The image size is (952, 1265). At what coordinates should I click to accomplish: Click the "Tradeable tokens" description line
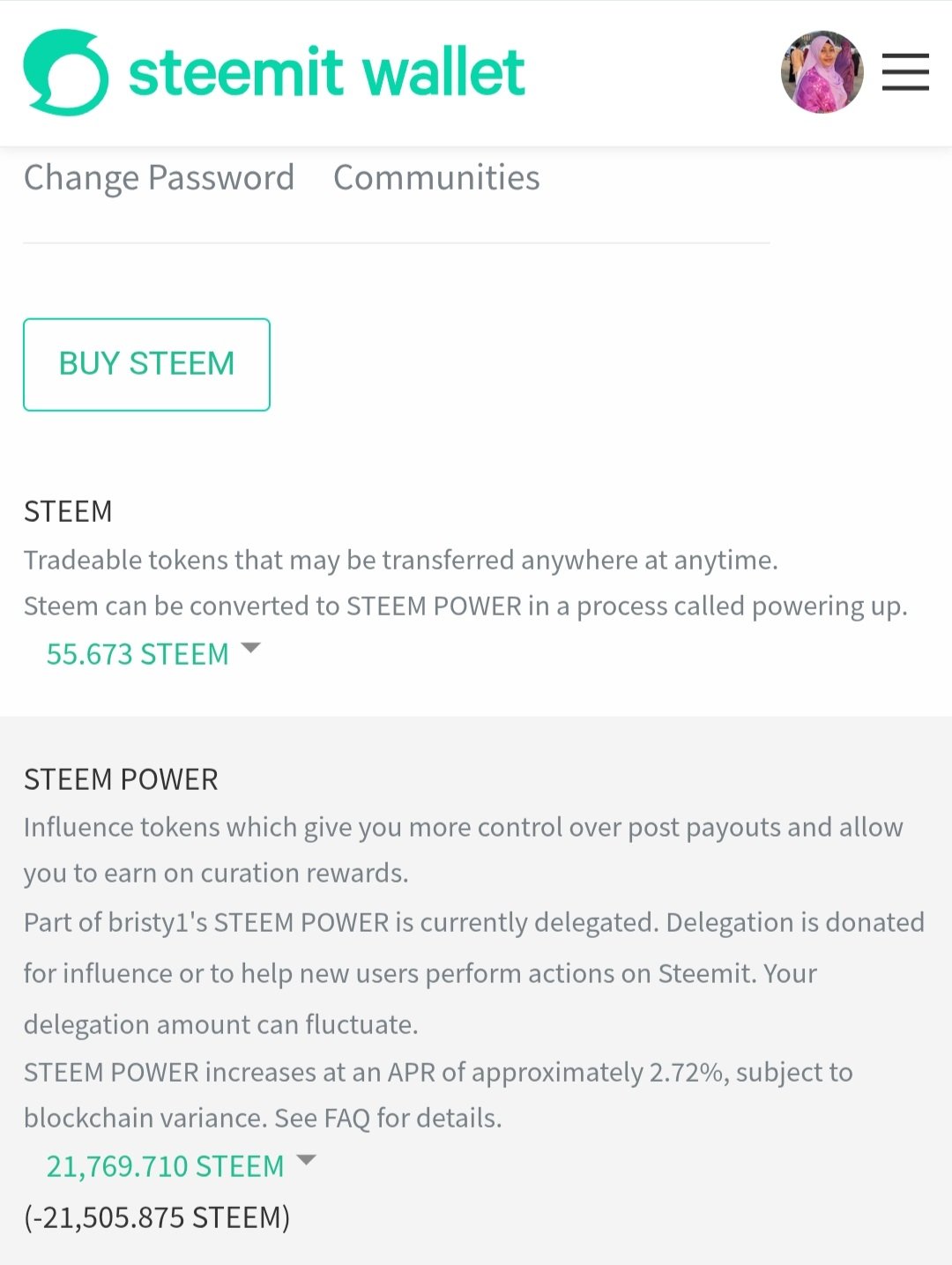pos(400,560)
